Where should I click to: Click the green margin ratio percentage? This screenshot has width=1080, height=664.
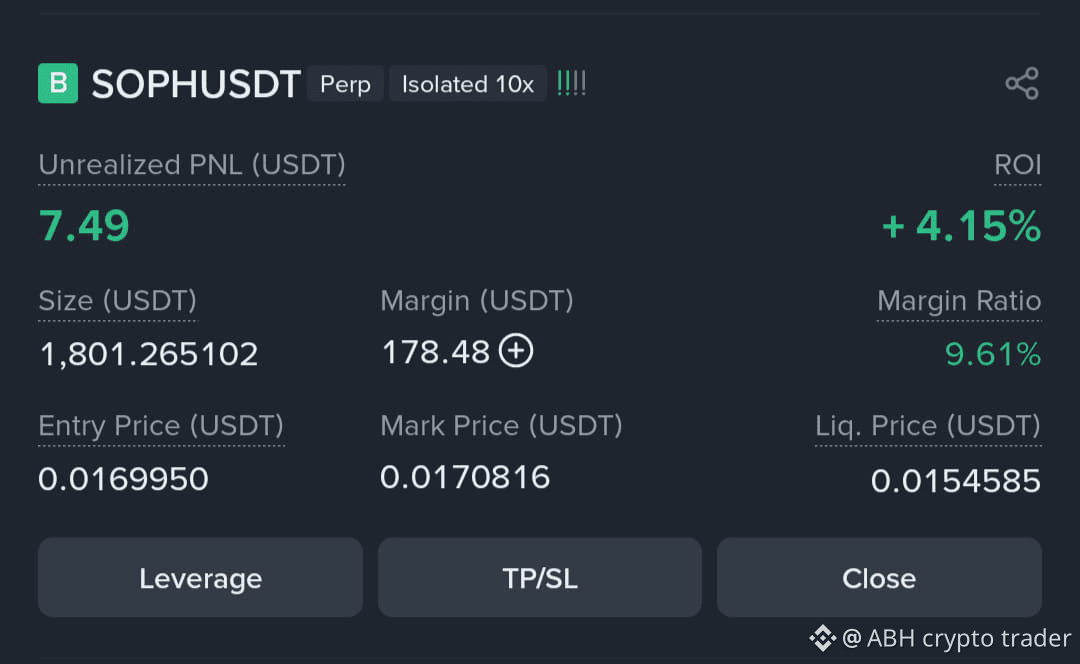pyautogui.click(x=993, y=354)
